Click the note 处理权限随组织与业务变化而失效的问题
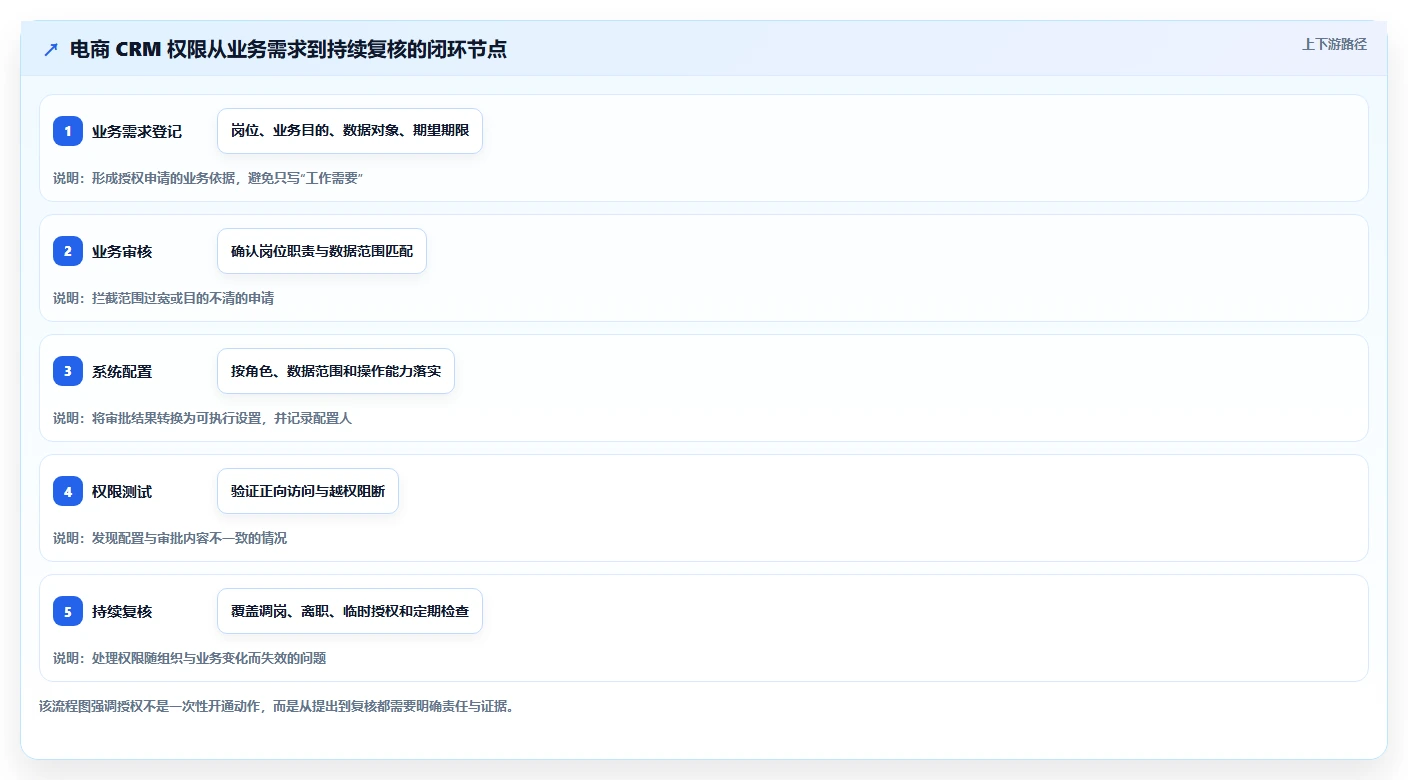This screenshot has width=1408, height=780. click(190, 658)
